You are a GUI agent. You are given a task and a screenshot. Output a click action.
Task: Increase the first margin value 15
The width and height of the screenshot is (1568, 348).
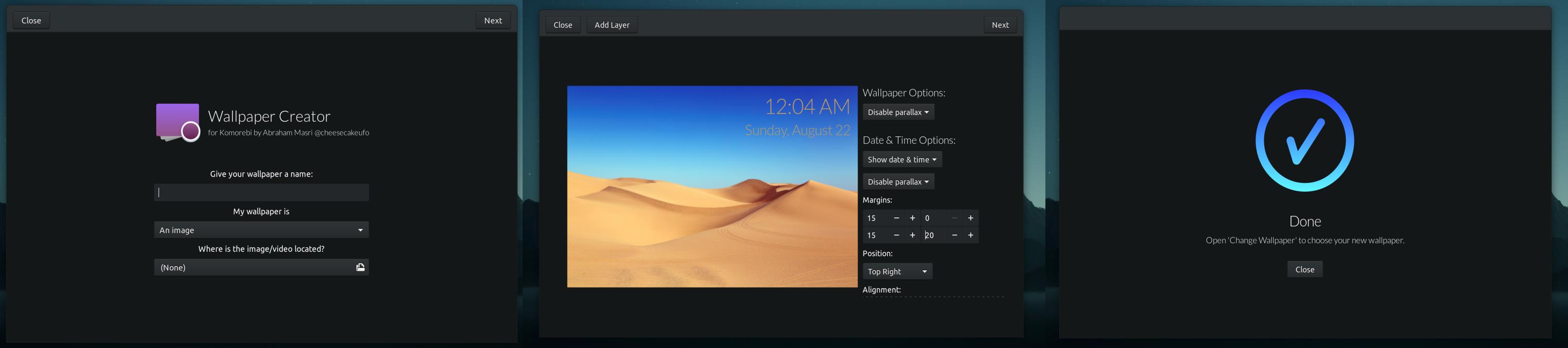pyautogui.click(x=913, y=218)
